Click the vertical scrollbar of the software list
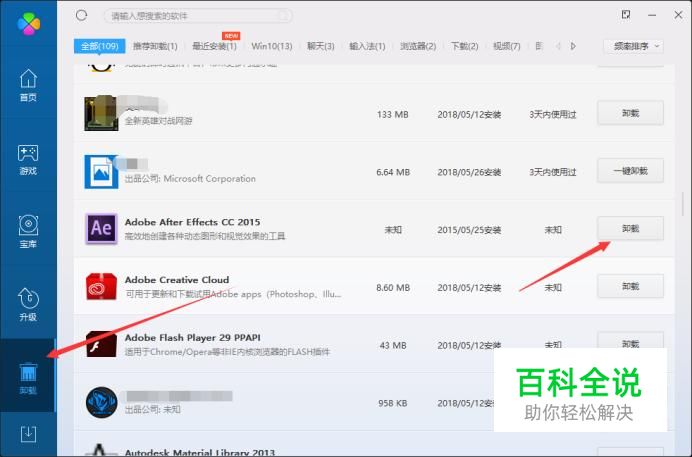Image resolution: width=692 pixels, height=457 pixels. [x=683, y=204]
